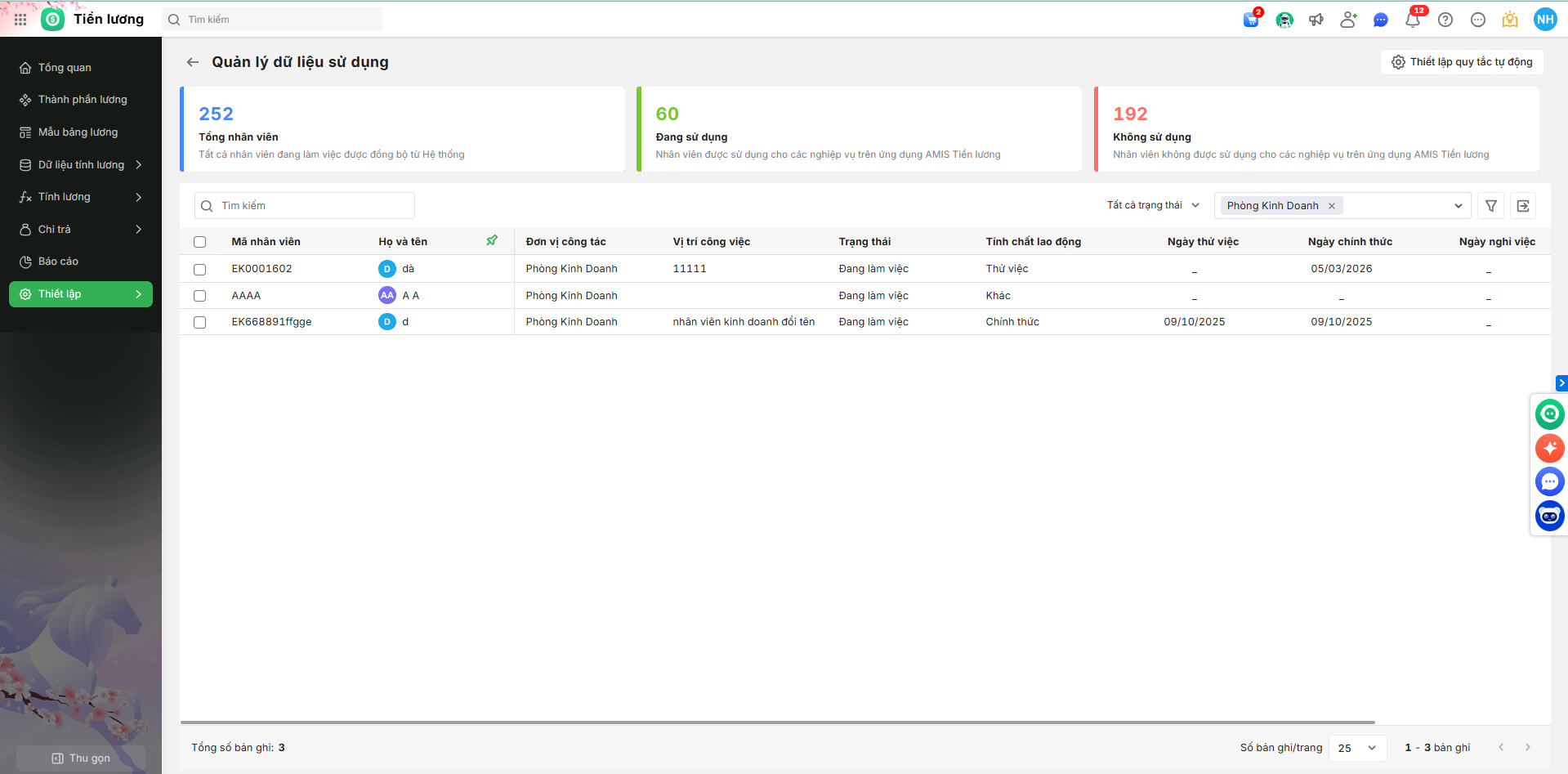Screen dimensions: 1568x774
Task: Collapse sidebar with Thu gọn button
Action: (x=81, y=758)
